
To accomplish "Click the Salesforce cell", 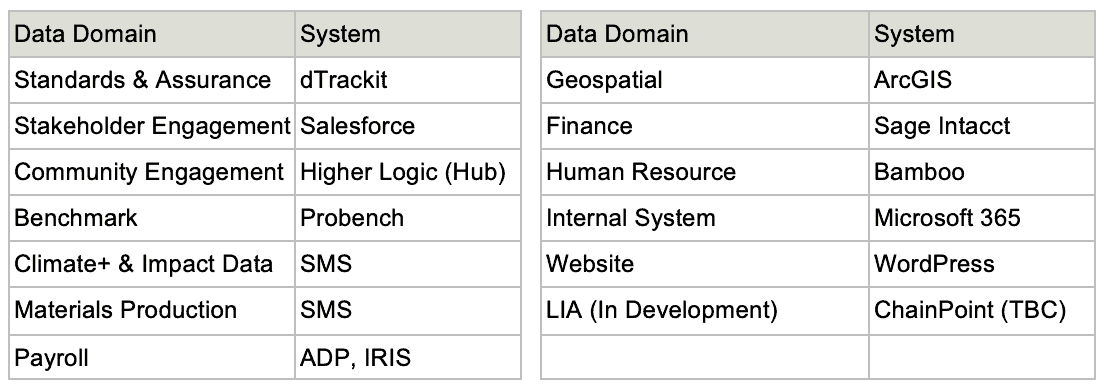I will 408,126.
